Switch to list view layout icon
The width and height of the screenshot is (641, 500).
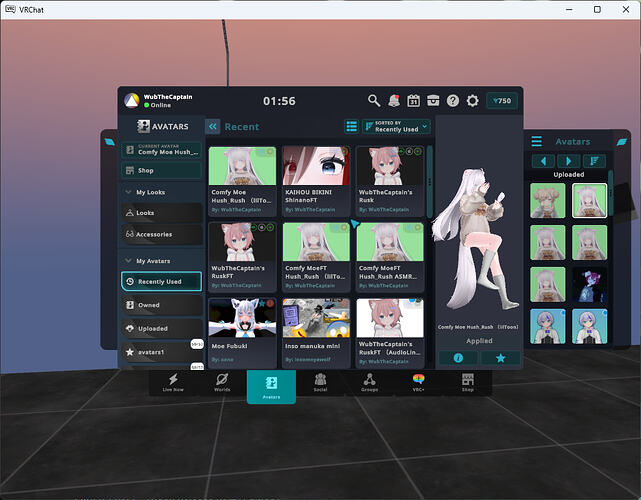352,127
